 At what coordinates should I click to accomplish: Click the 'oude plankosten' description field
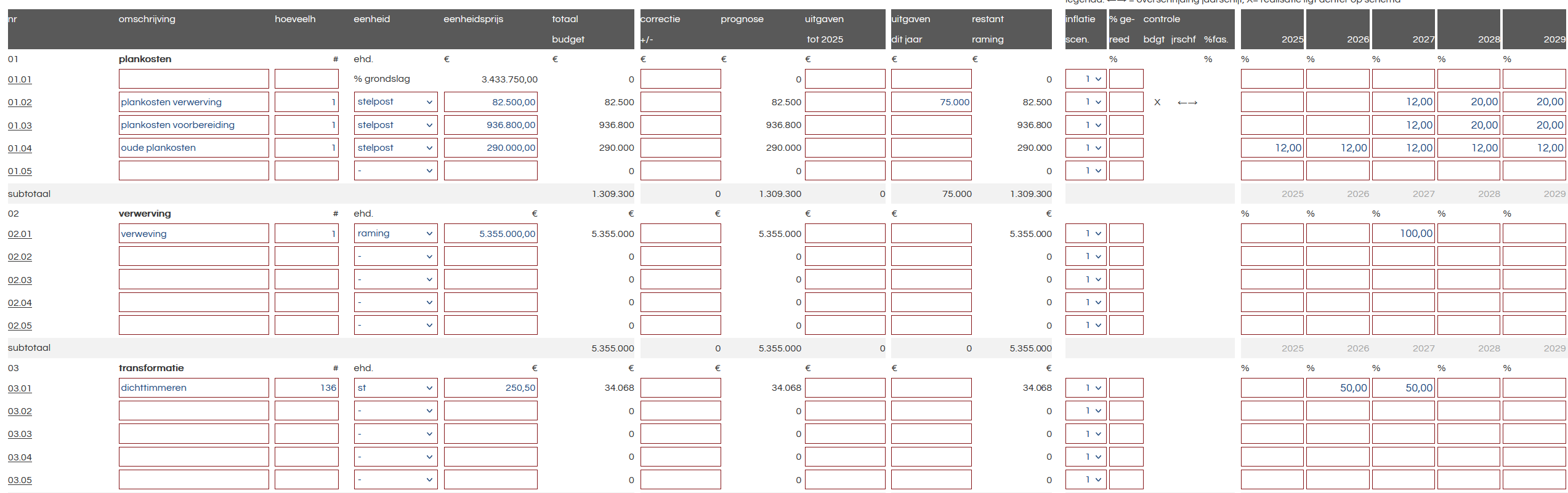pyautogui.click(x=193, y=148)
